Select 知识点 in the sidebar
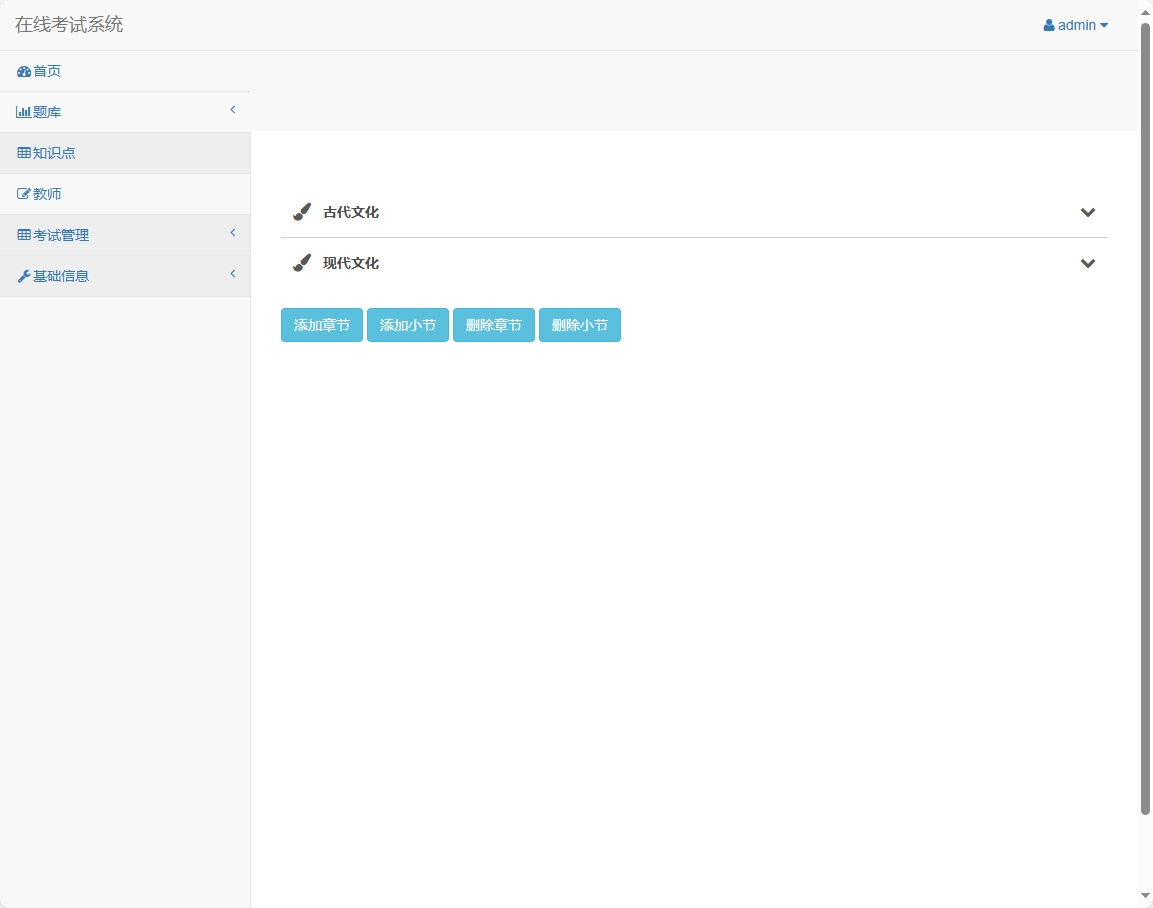1153x908 pixels. point(125,153)
